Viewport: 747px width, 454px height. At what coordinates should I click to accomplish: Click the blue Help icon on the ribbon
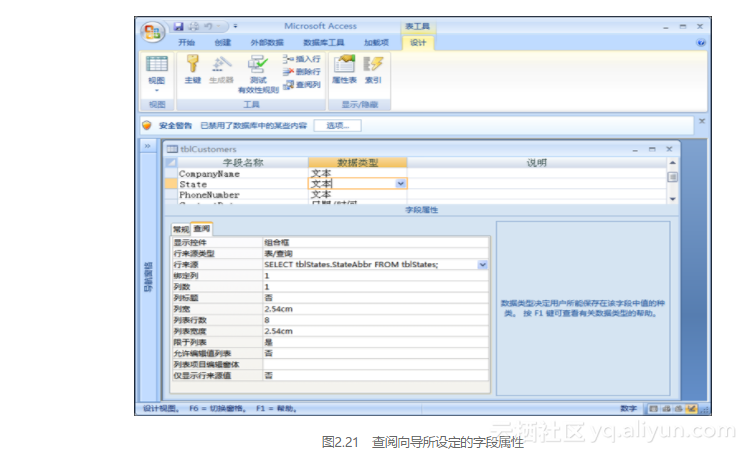[x=701, y=42]
